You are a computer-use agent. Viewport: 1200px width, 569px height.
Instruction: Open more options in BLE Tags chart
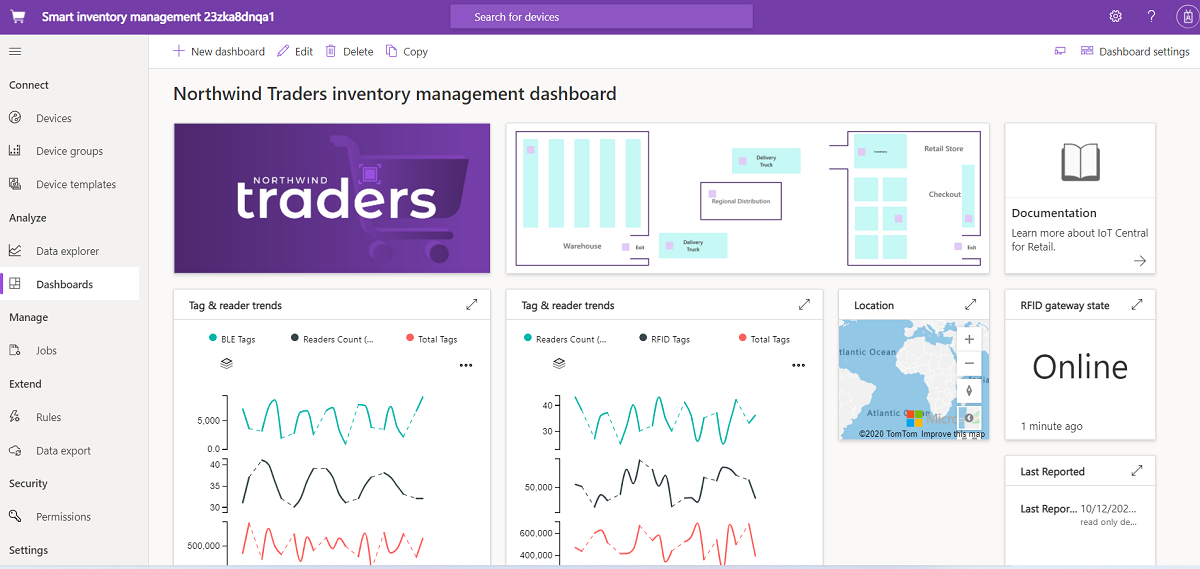[x=466, y=365]
